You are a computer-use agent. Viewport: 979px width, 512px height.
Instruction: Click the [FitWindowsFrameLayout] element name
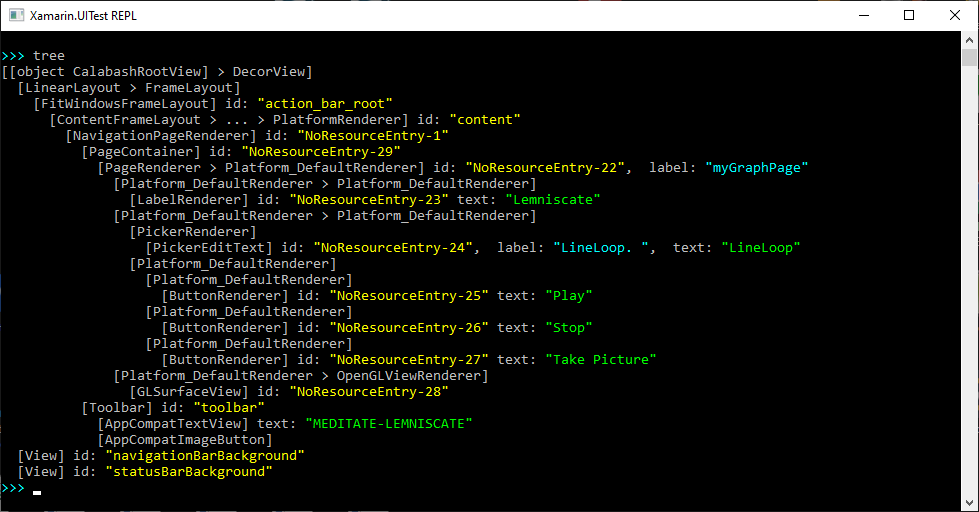[x=125, y=104]
